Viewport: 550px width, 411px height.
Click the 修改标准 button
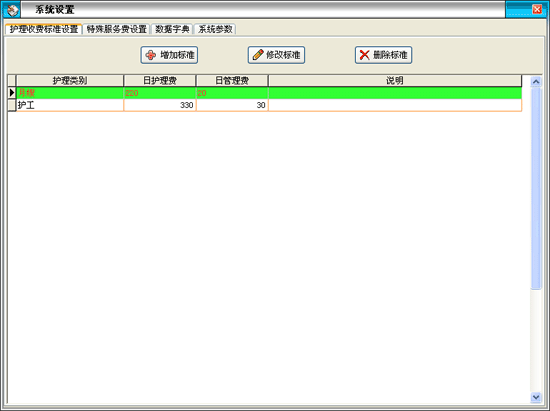pos(276,55)
